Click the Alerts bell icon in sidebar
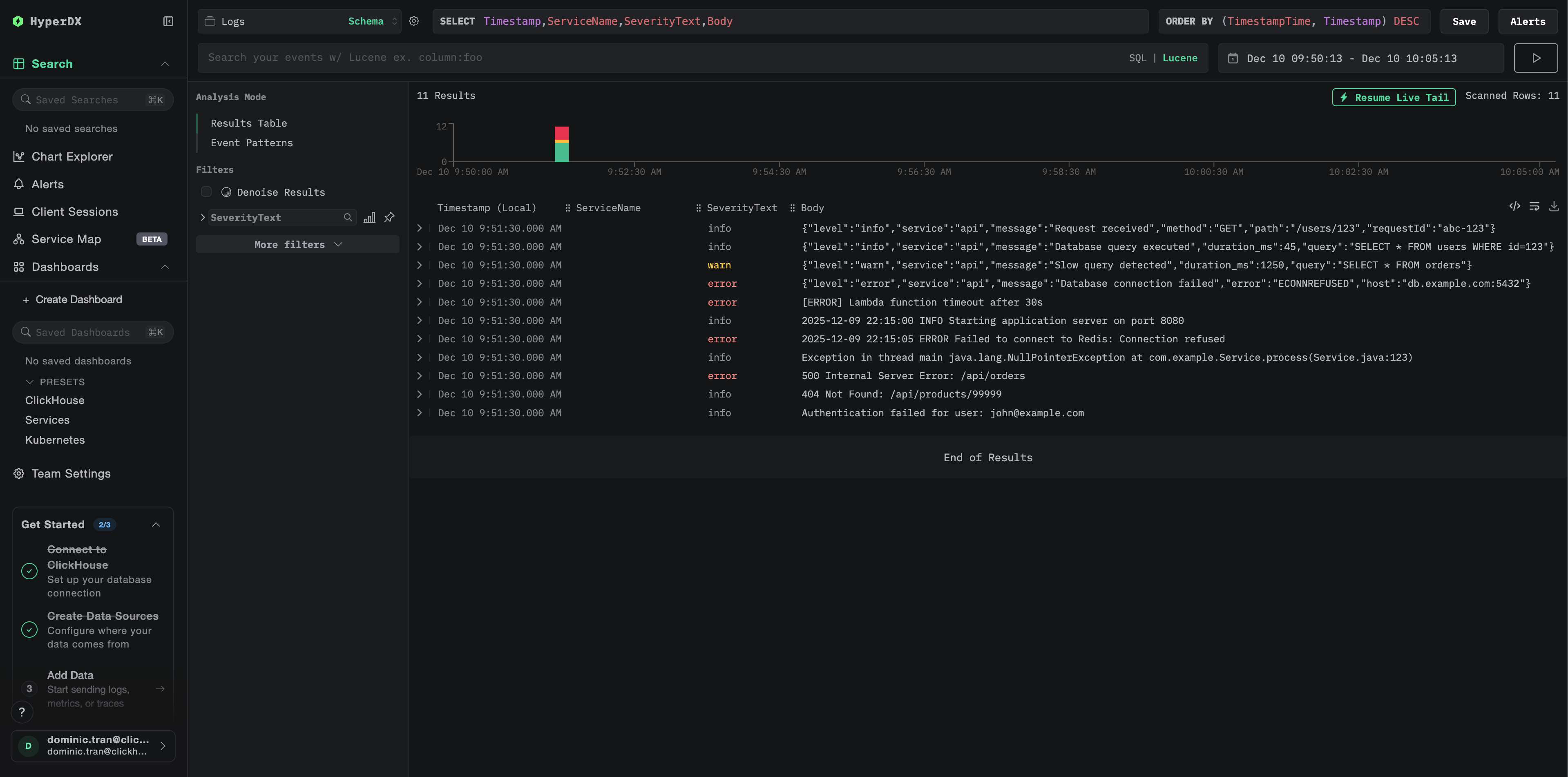Screen dimensions: 1568x777 coord(18,184)
